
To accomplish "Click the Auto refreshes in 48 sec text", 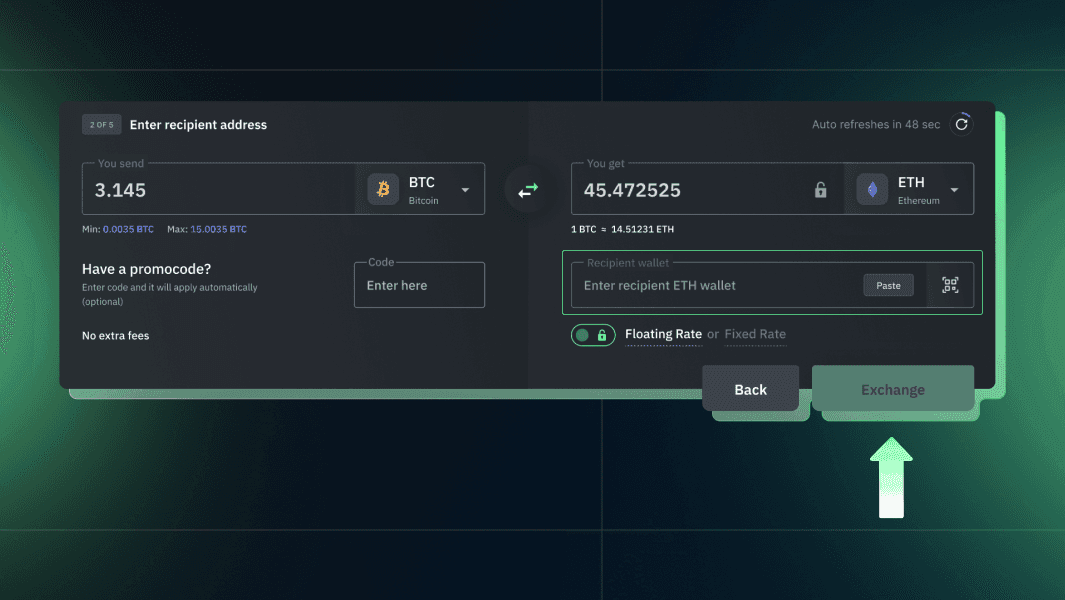I will coord(876,124).
